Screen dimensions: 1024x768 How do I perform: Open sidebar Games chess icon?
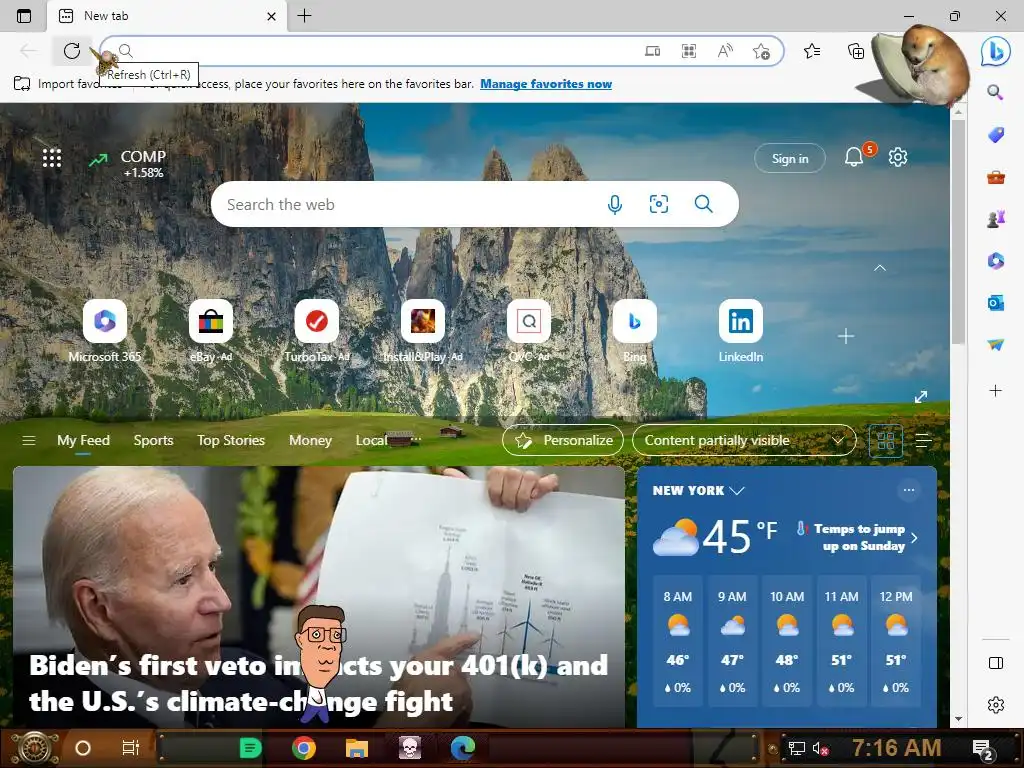click(x=995, y=219)
